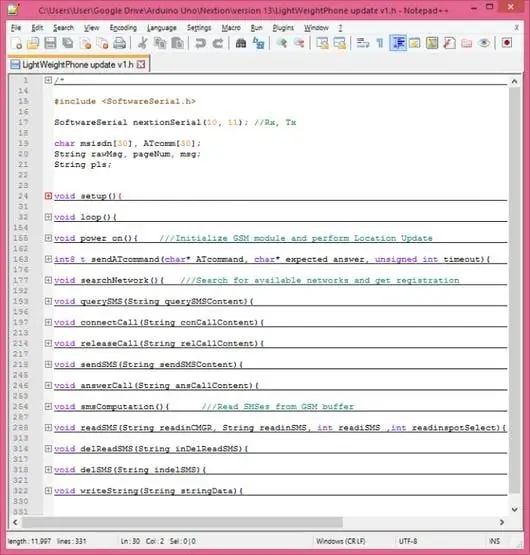The height and width of the screenshot is (555, 530).
Task: Toggle the highlighted Indent guide button
Action: 398,43
